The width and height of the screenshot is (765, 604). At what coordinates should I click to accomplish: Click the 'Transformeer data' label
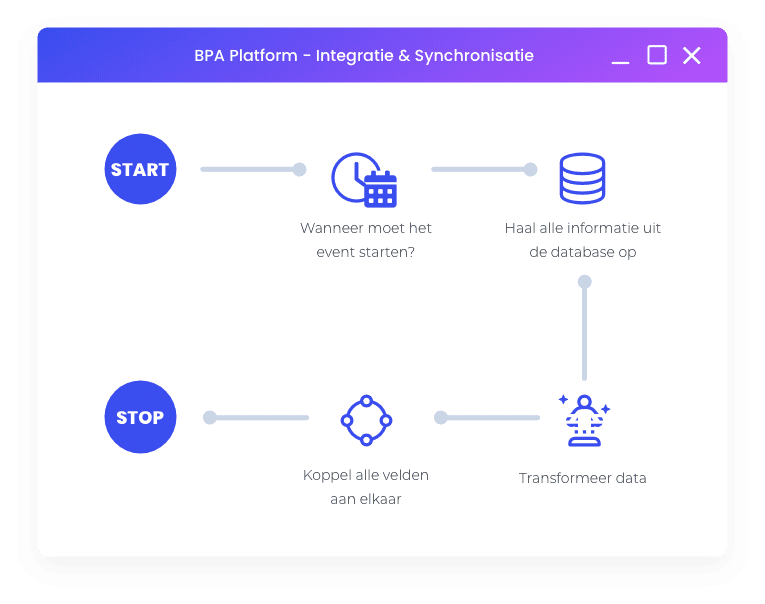(583, 478)
